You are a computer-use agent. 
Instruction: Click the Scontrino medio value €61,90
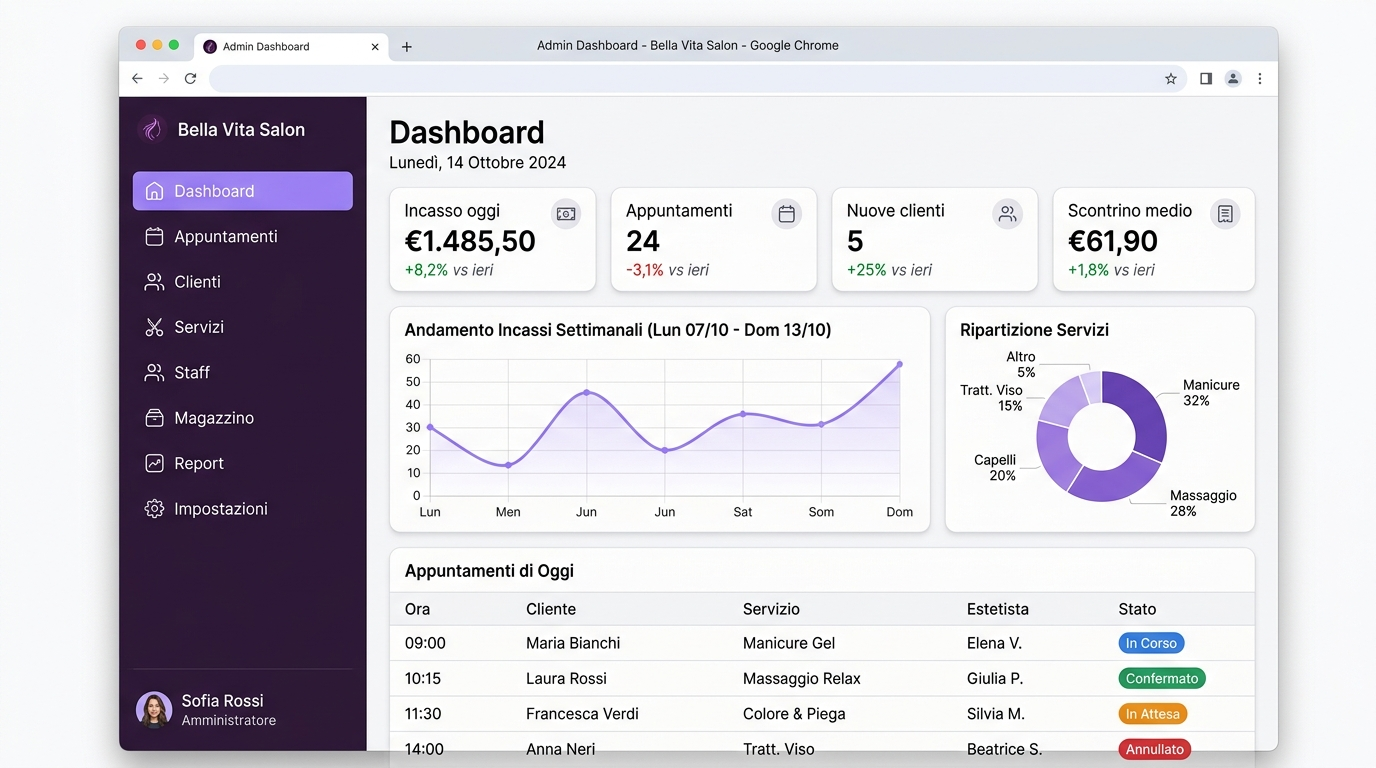pyautogui.click(x=1113, y=241)
